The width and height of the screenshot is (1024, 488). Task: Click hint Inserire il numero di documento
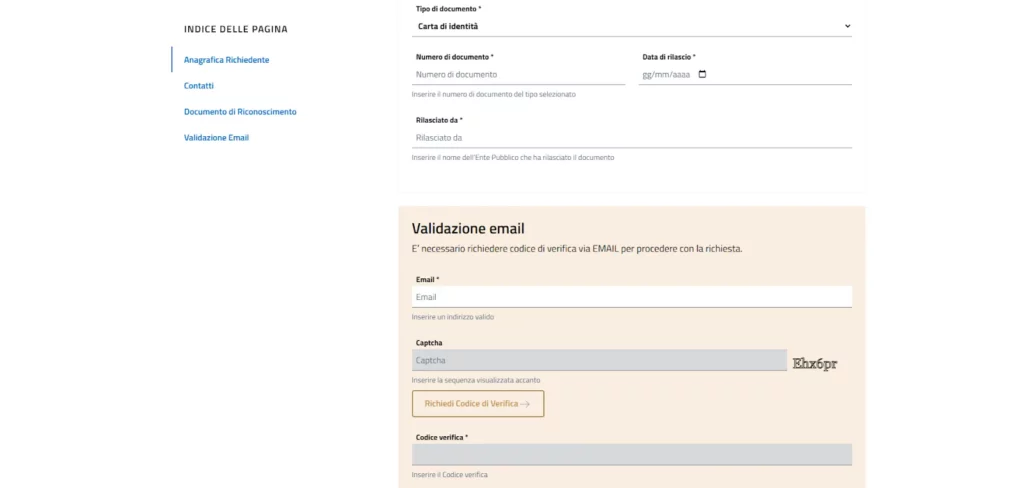494,94
